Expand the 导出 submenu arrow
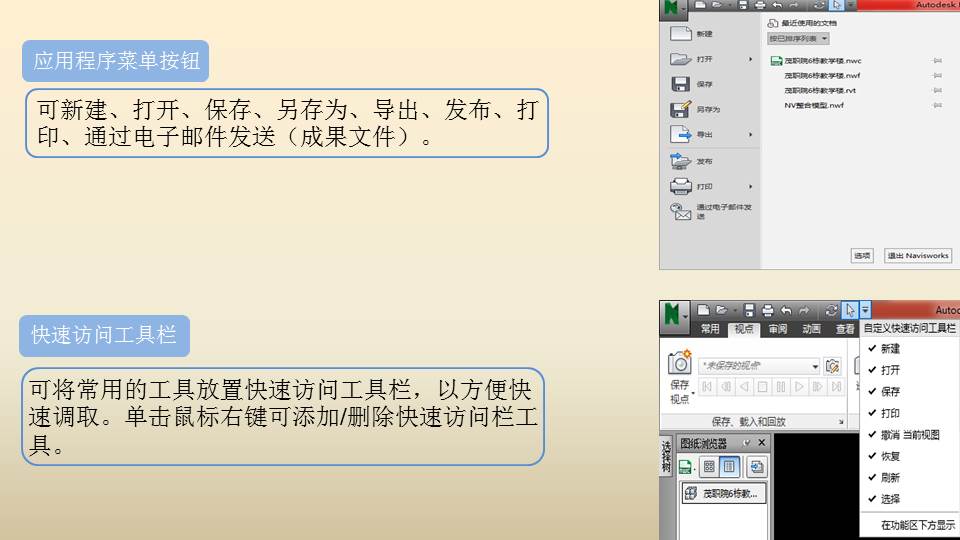The image size is (960, 540). [x=751, y=134]
